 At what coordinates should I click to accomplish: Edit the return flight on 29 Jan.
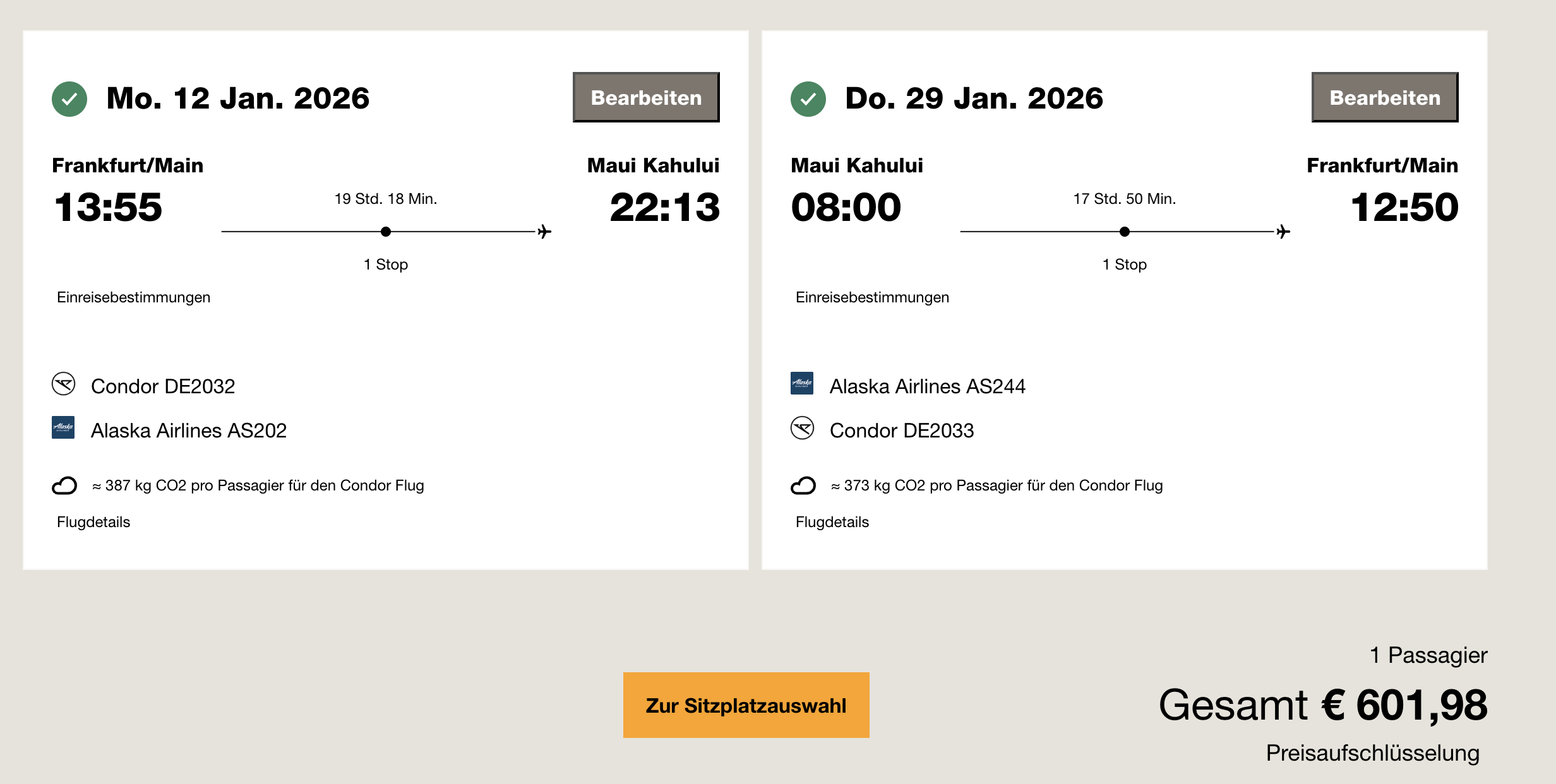[x=1384, y=97]
